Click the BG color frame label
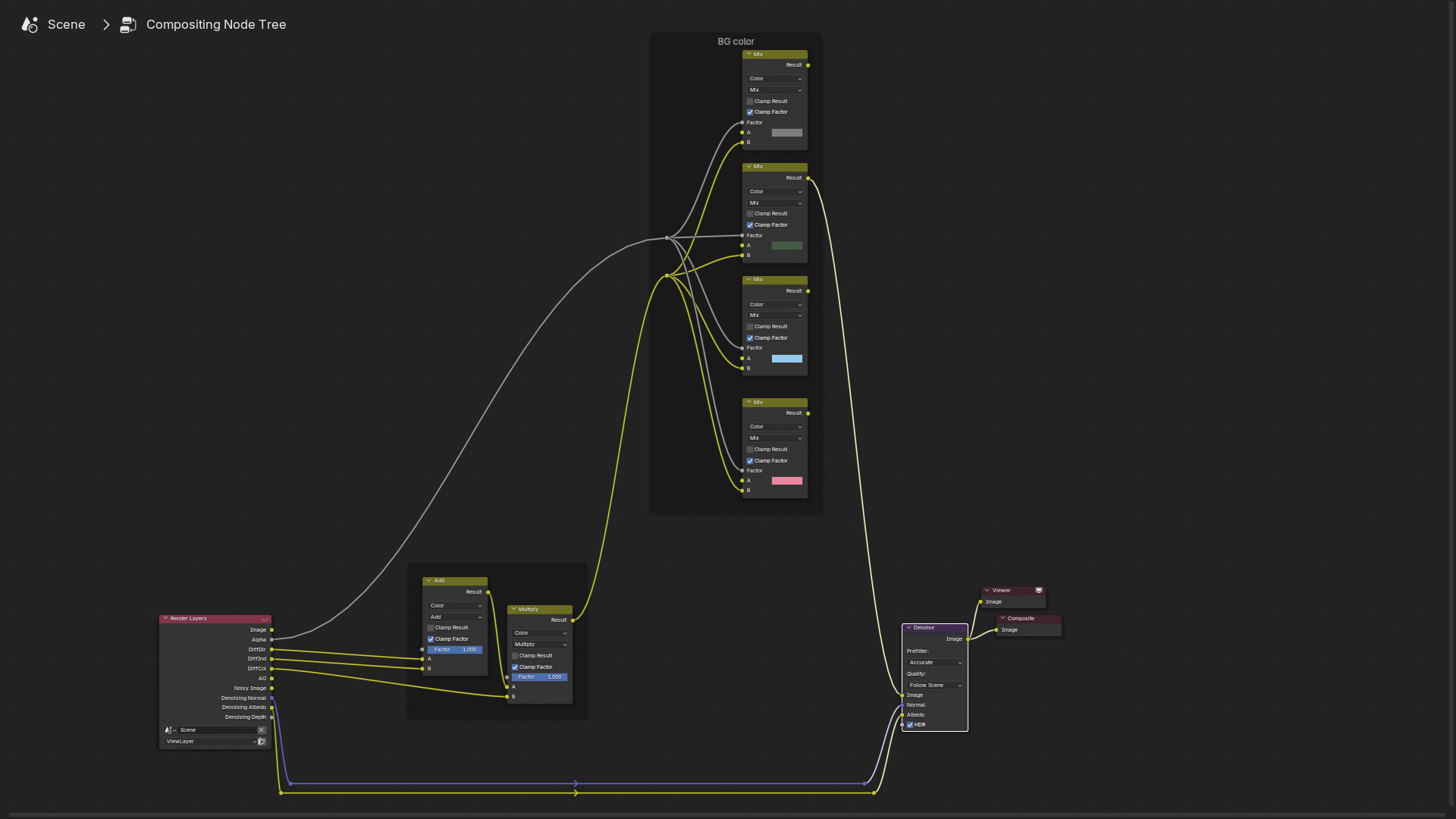Screen dimensions: 1456x819 click(x=736, y=42)
